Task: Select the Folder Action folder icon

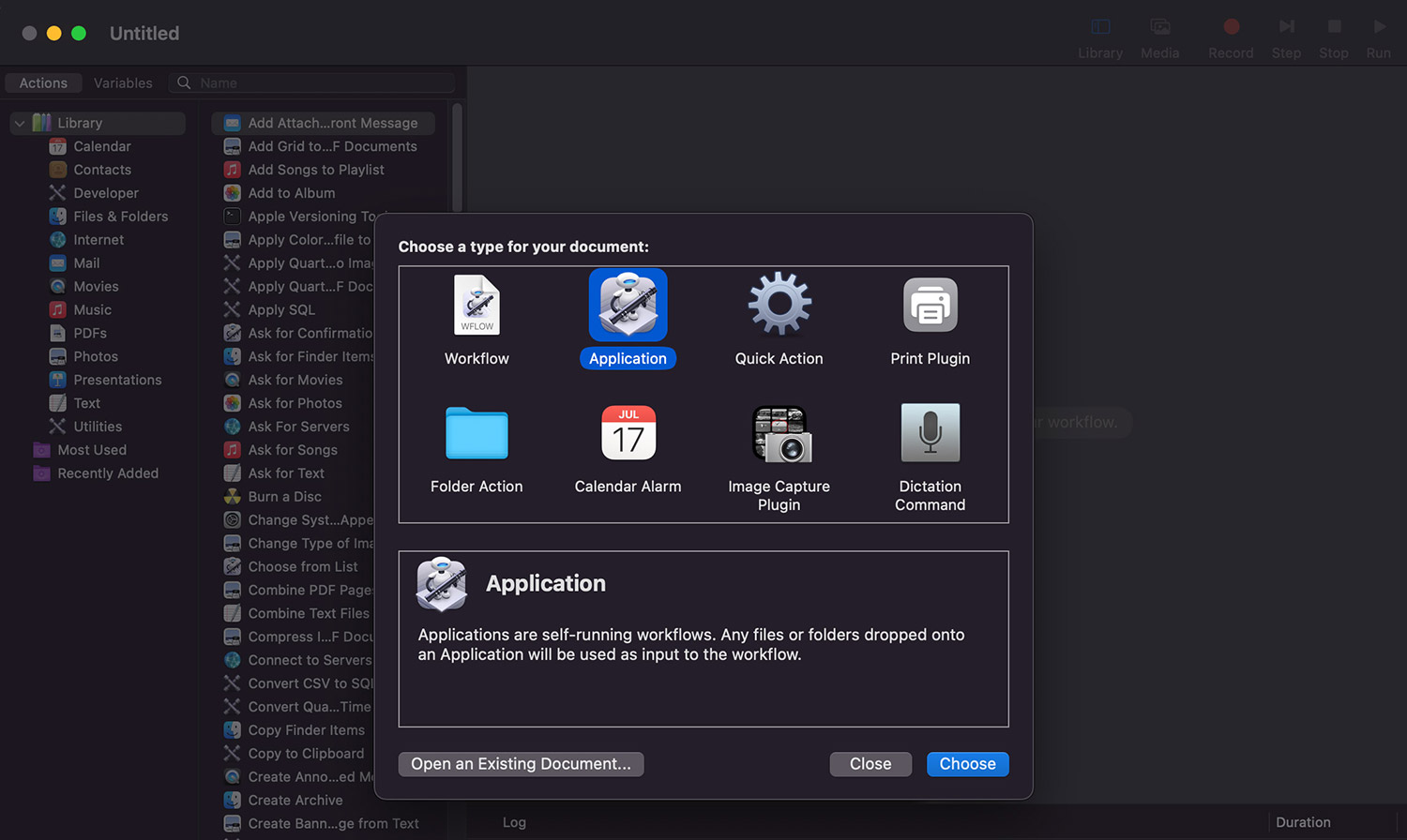Action: (x=477, y=433)
